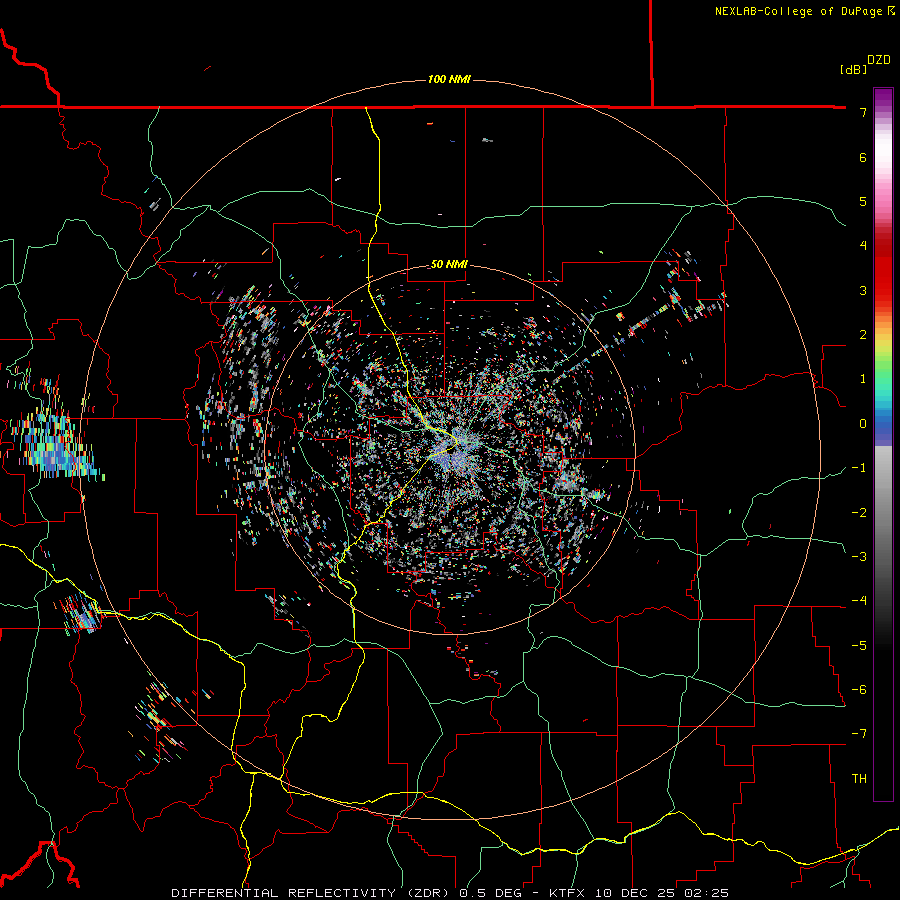Click the -2 value on color scale
The width and height of the screenshot is (900, 900).
click(859, 513)
